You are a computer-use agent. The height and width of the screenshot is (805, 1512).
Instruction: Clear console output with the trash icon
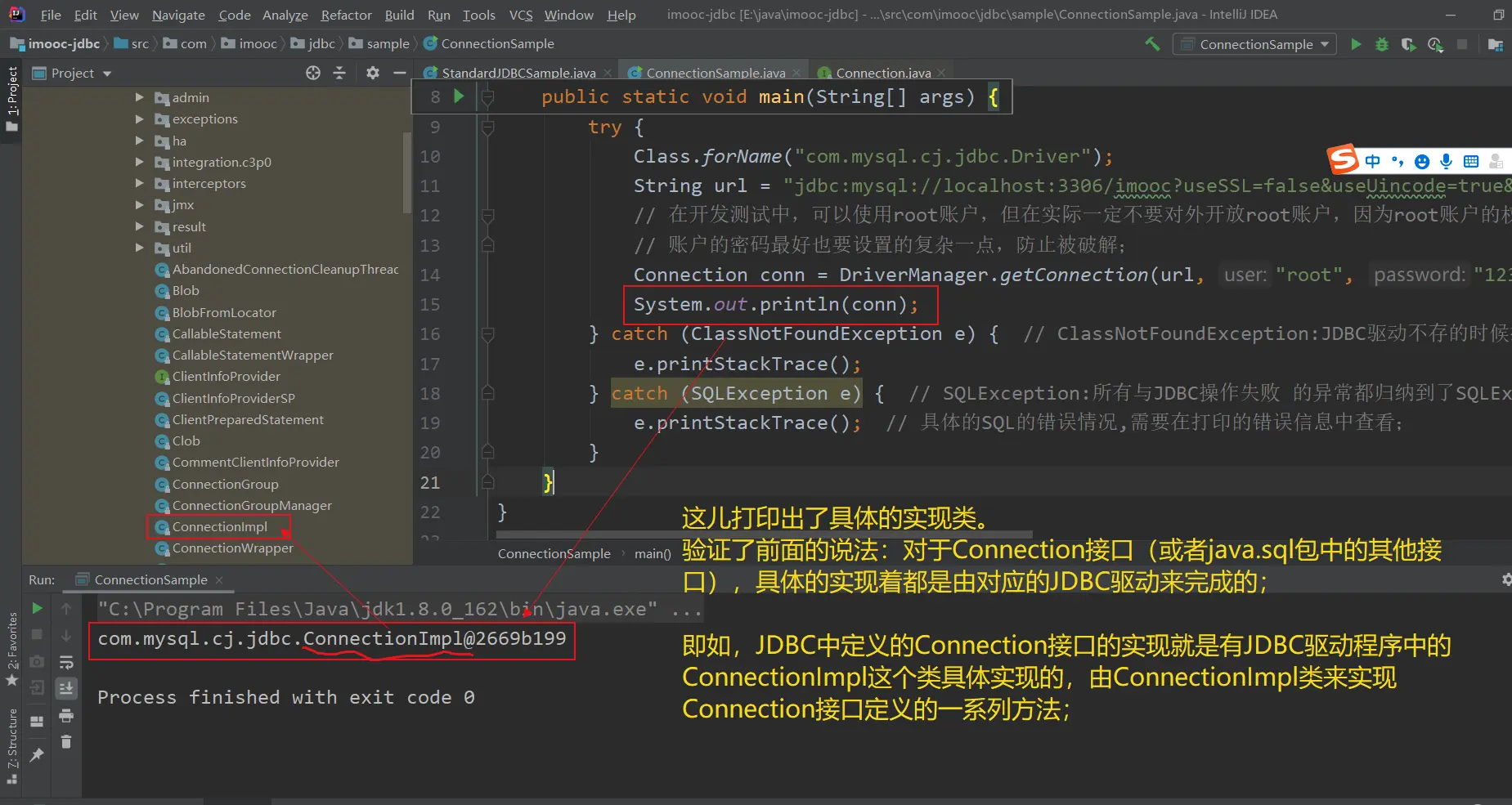pyautogui.click(x=66, y=742)
